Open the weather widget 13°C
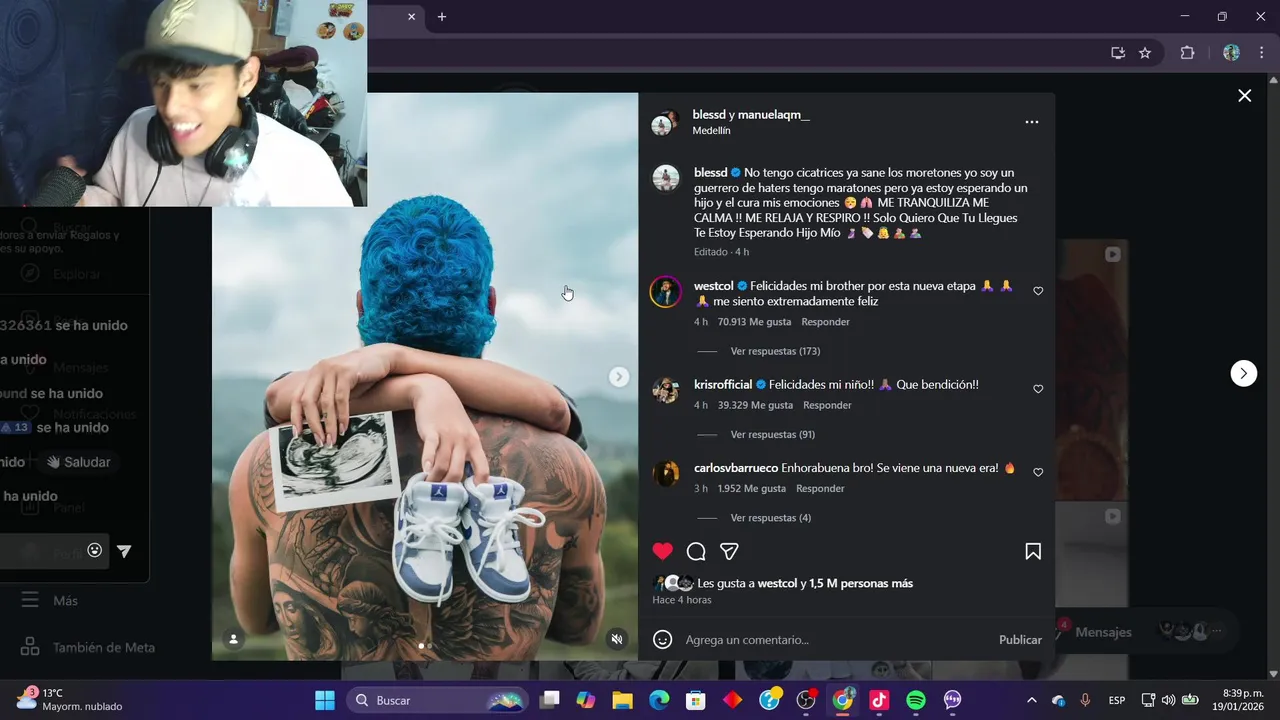This screenshot has height=720, width=1280. point(68,699)
